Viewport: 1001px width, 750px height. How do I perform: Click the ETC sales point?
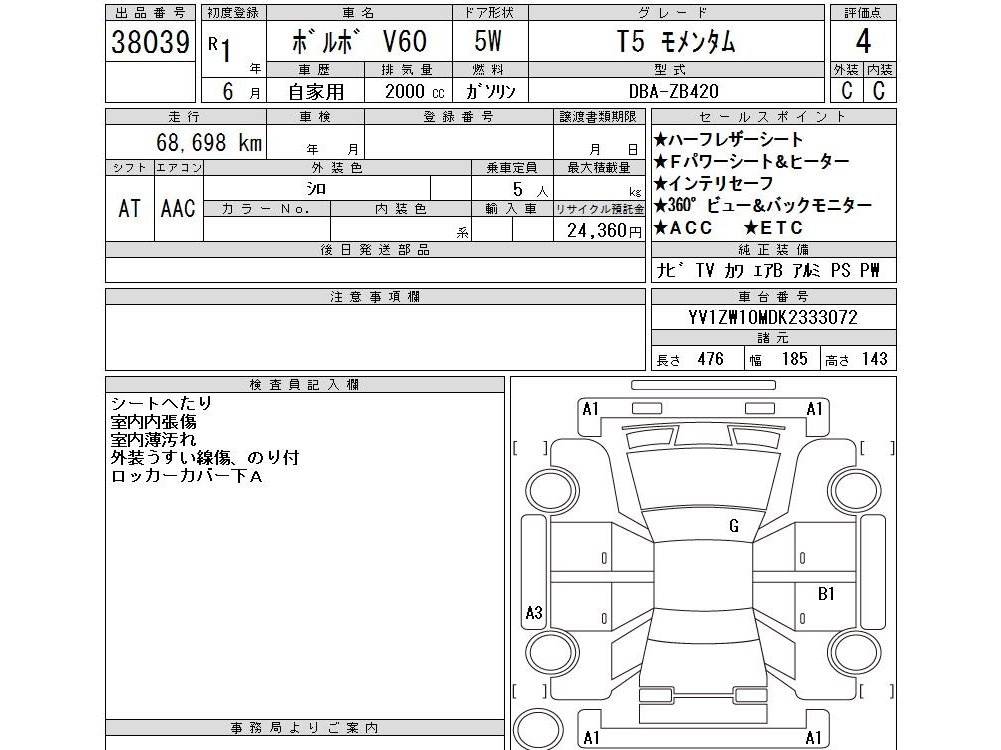pos(773,228)
